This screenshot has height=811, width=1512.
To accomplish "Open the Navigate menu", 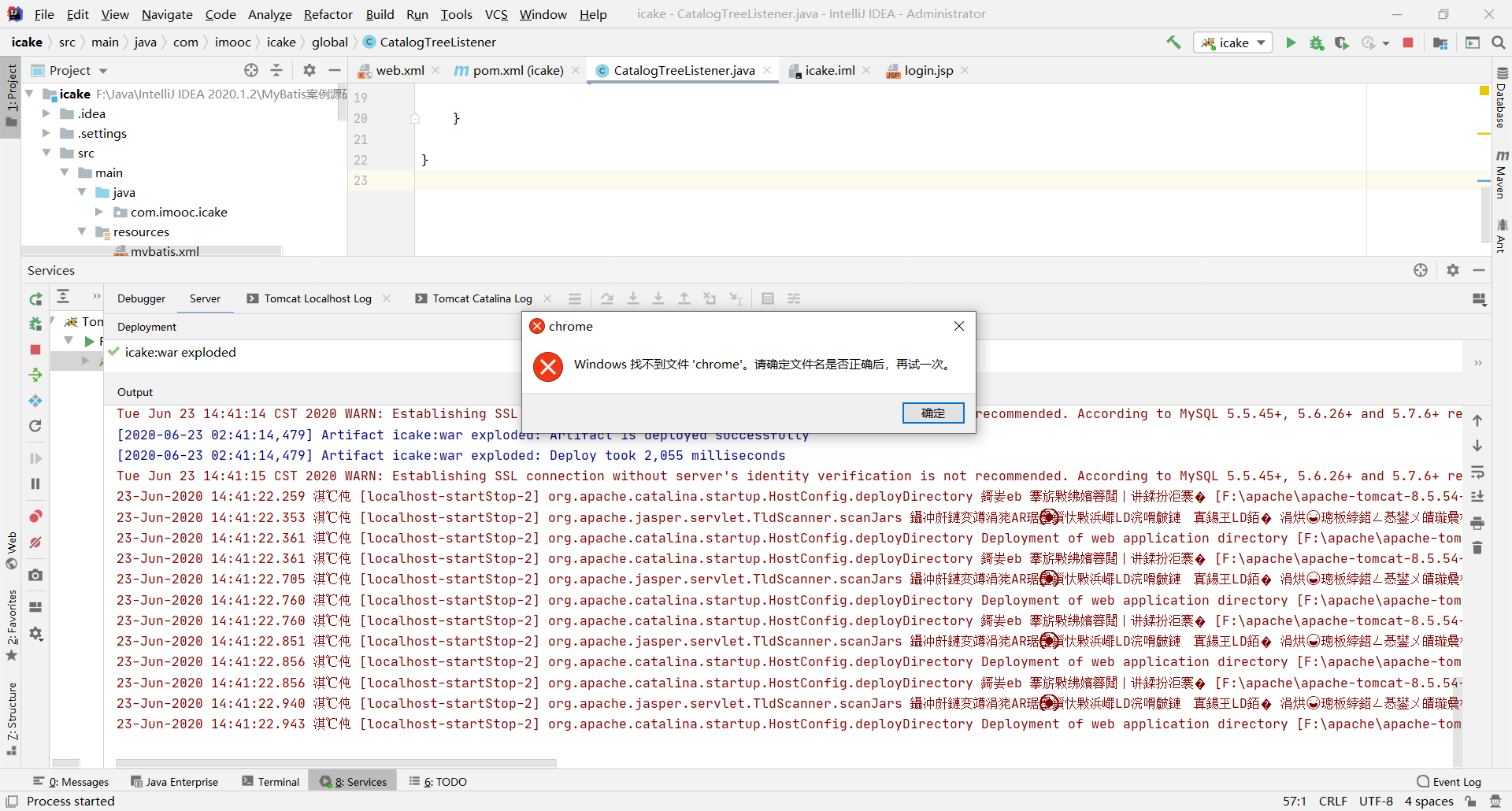I will pos(167,14).
